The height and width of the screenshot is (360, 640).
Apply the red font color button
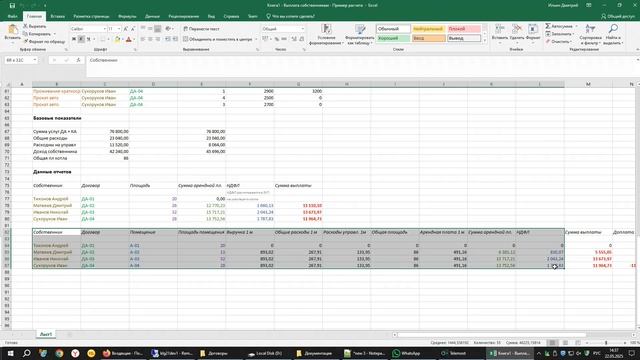129,39
